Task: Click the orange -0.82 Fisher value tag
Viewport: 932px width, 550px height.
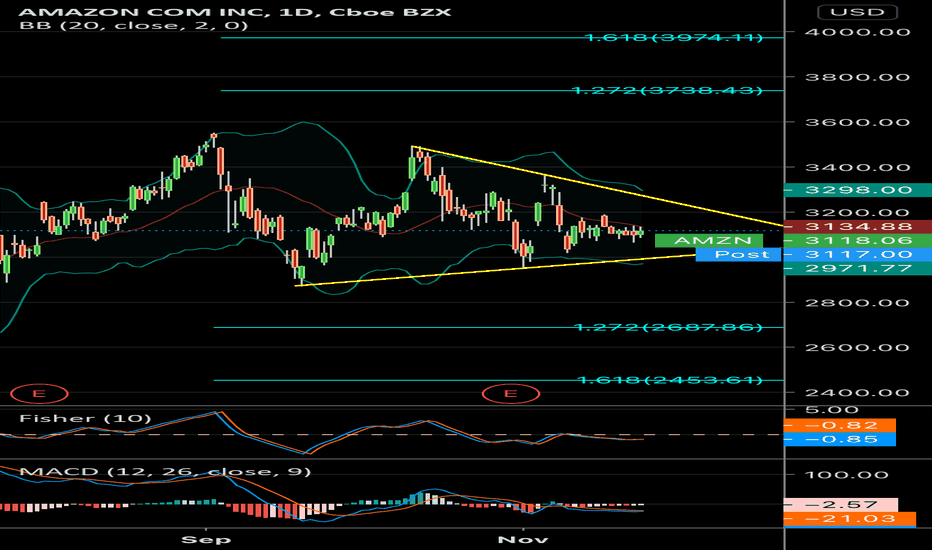Action: click(840, 425)
